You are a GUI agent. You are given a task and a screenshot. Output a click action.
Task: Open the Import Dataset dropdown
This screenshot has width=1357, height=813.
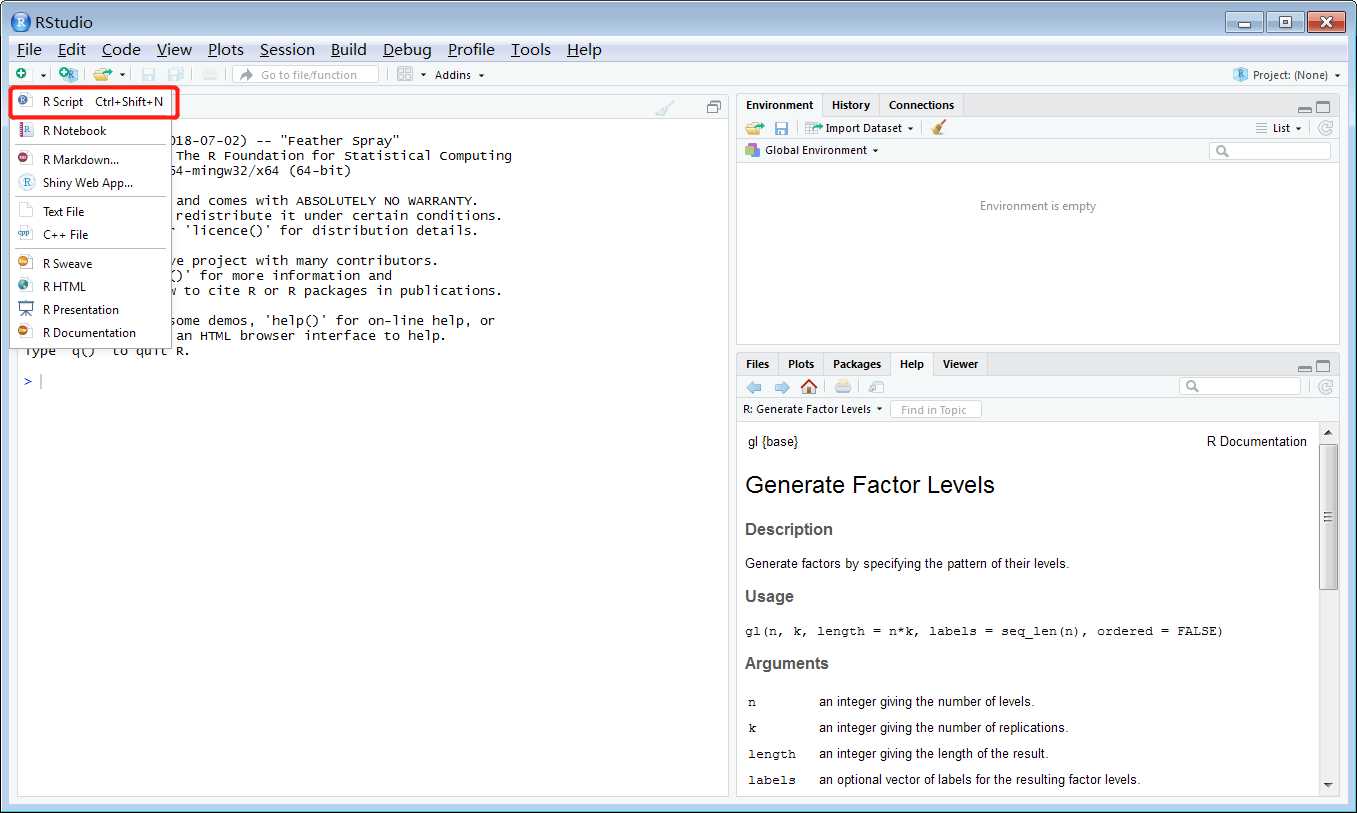click(x=860, y=128)
